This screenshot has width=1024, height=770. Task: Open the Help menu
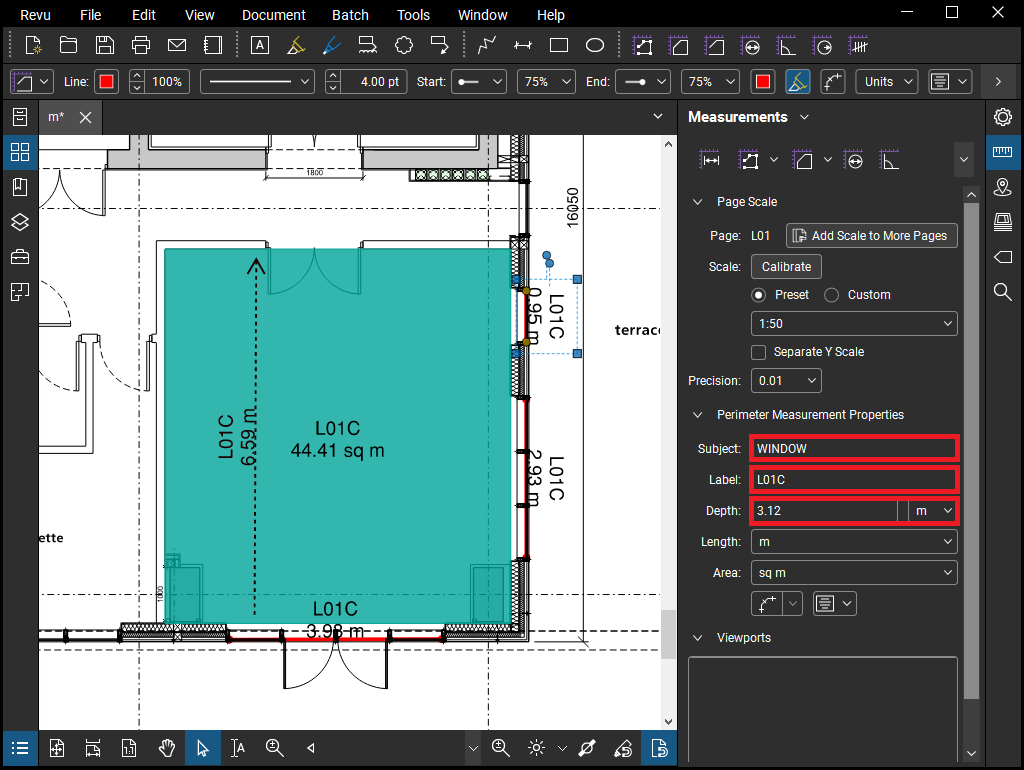551,14
